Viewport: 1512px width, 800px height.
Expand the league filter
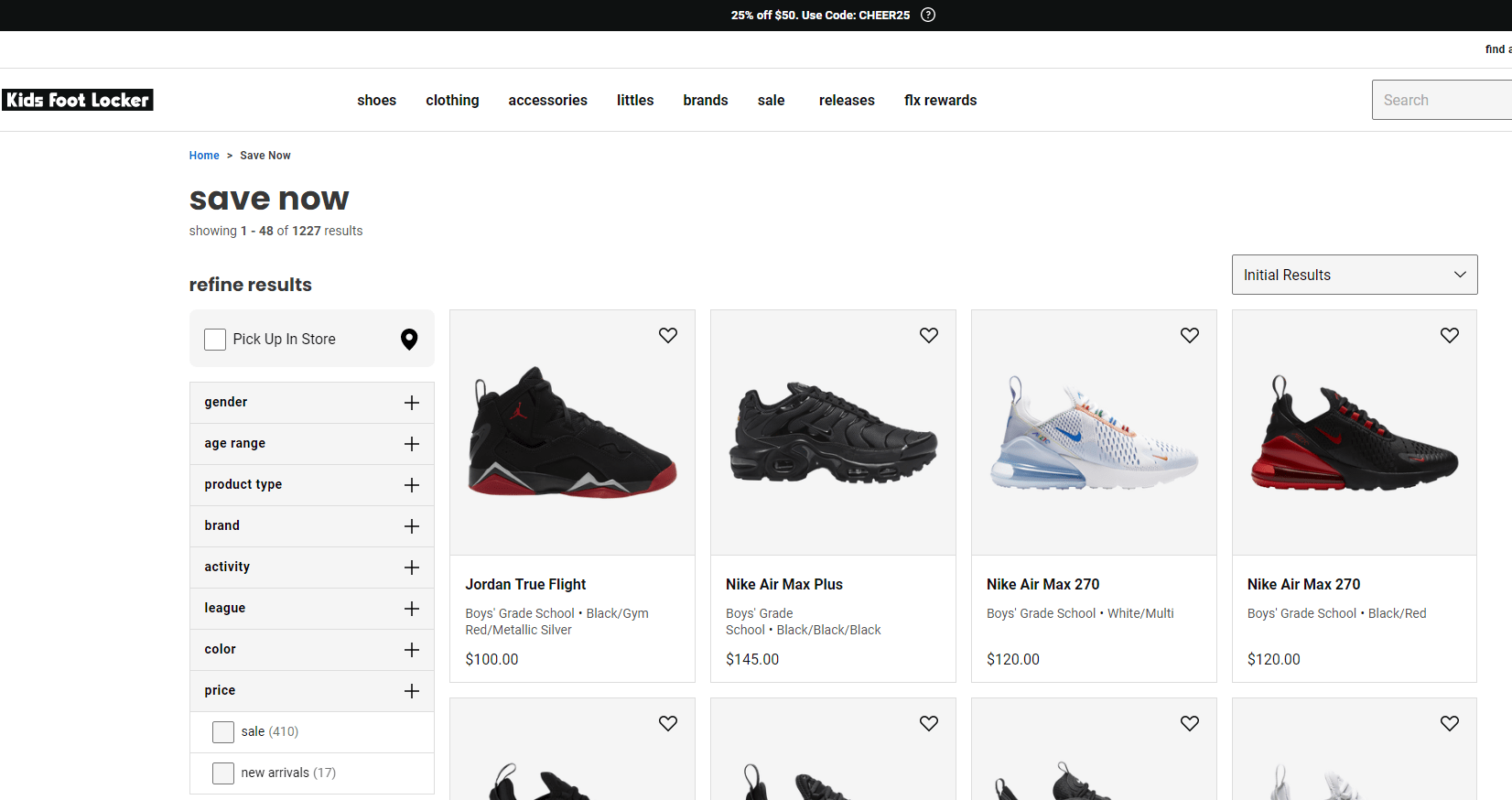coord(312,609)
